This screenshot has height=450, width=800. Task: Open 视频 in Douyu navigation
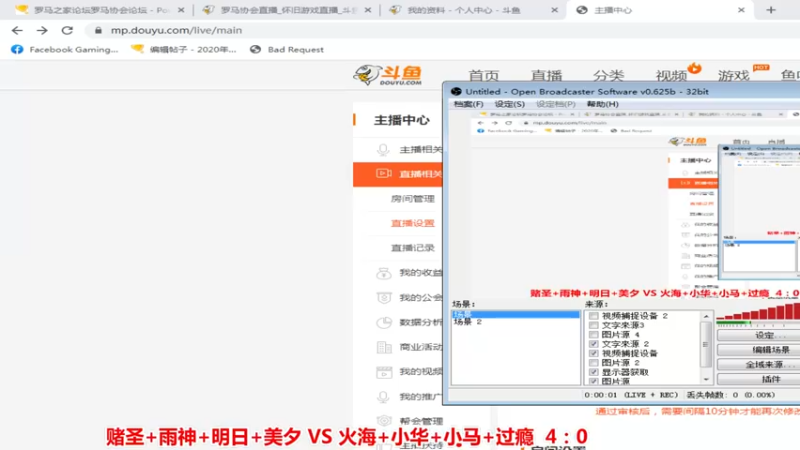[671, 76]
